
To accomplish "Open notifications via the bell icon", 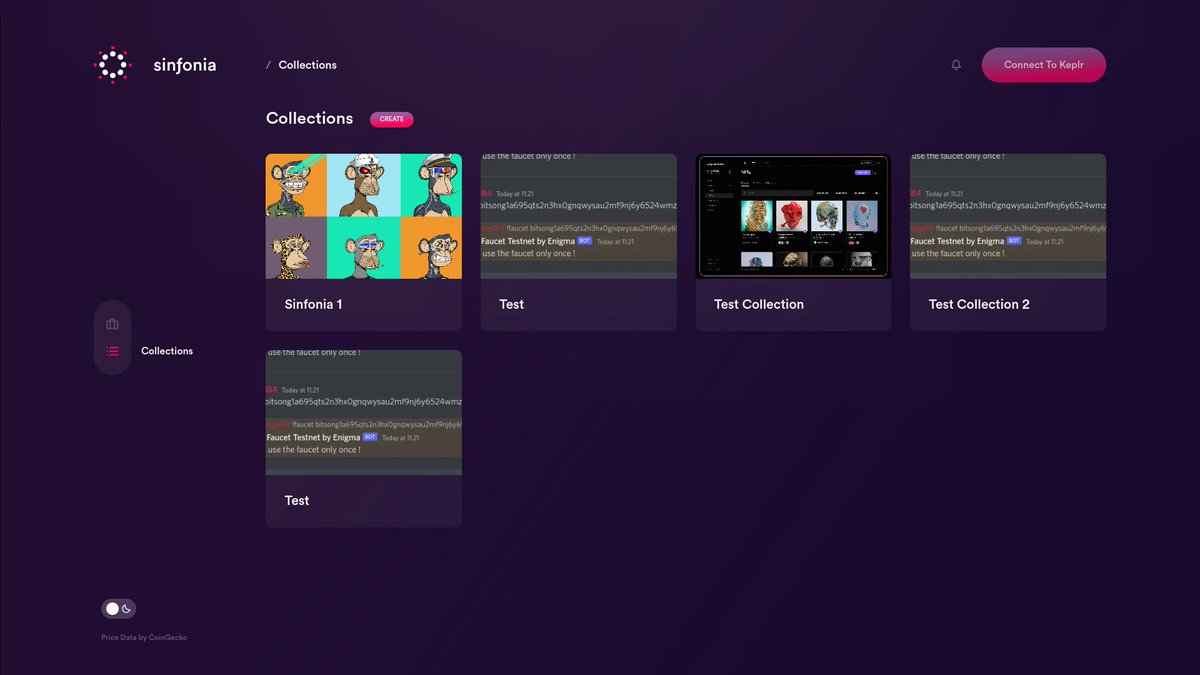I will 955,64.
